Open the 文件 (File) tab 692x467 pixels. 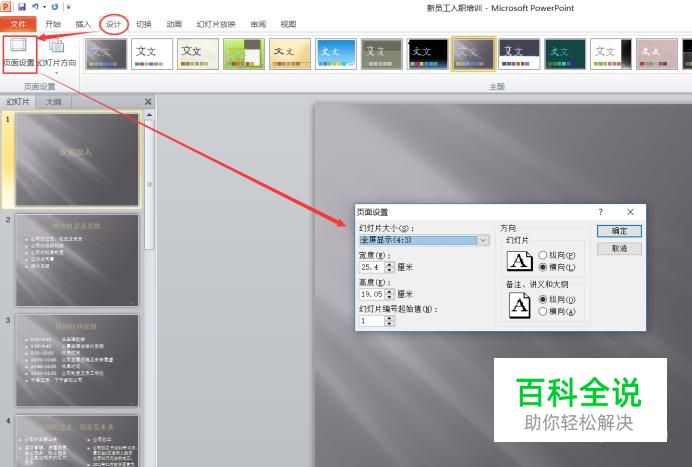pyautogui.click(x=19, y=24)
